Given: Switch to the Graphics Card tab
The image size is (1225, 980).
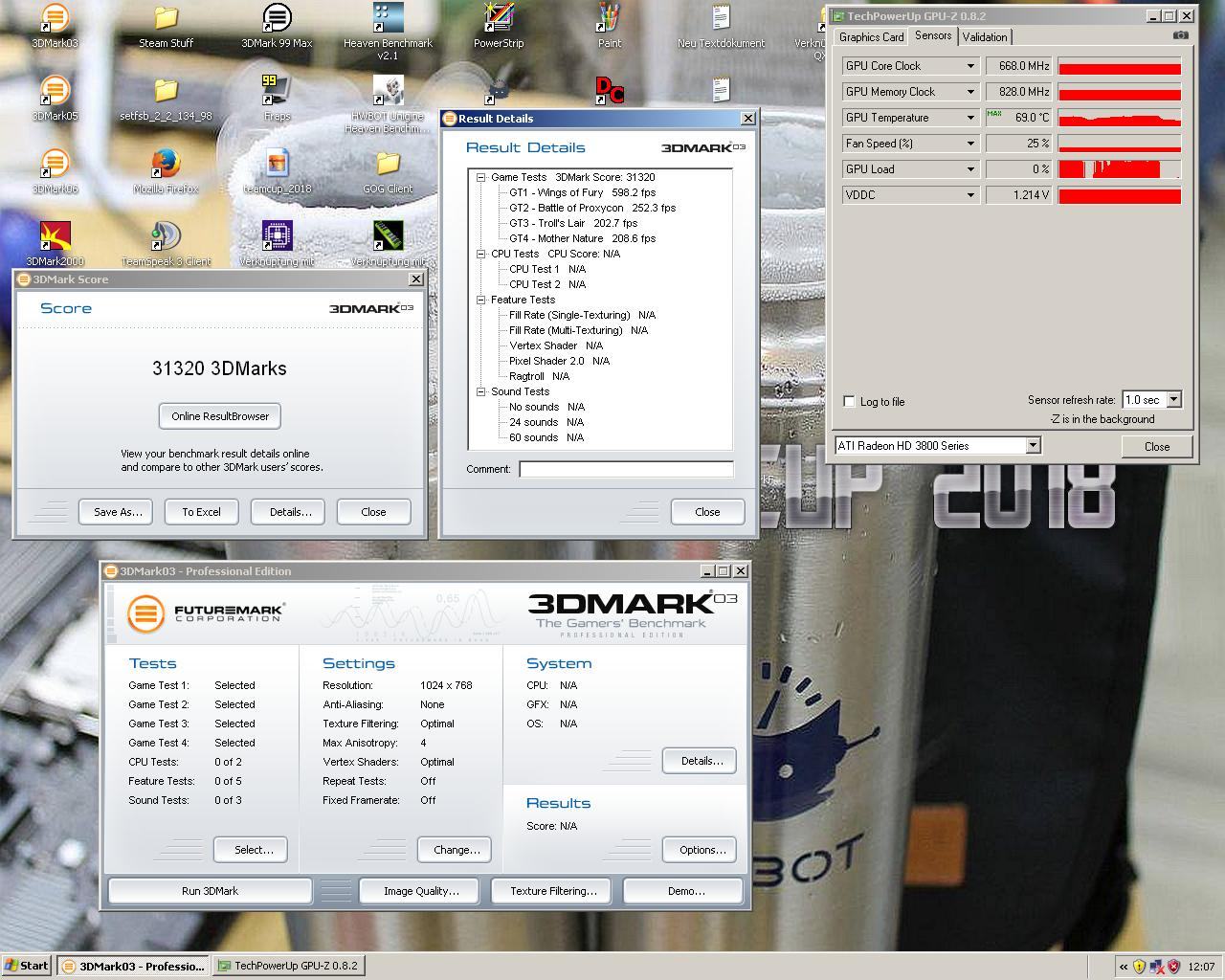Looking at the screenshot, I should (871, 37).
